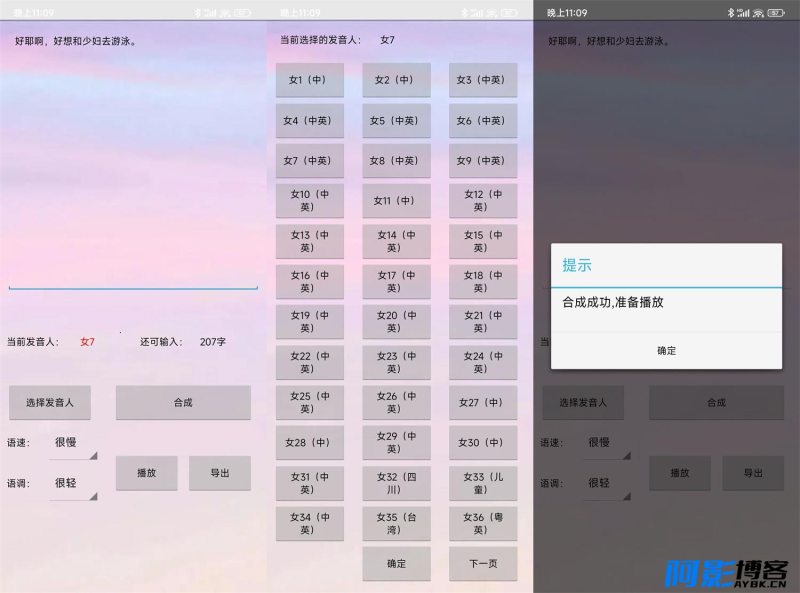
Task: Open dimmed 语速 dropdown in right screen
Action: pyautogui.click(x=606, y=443)
